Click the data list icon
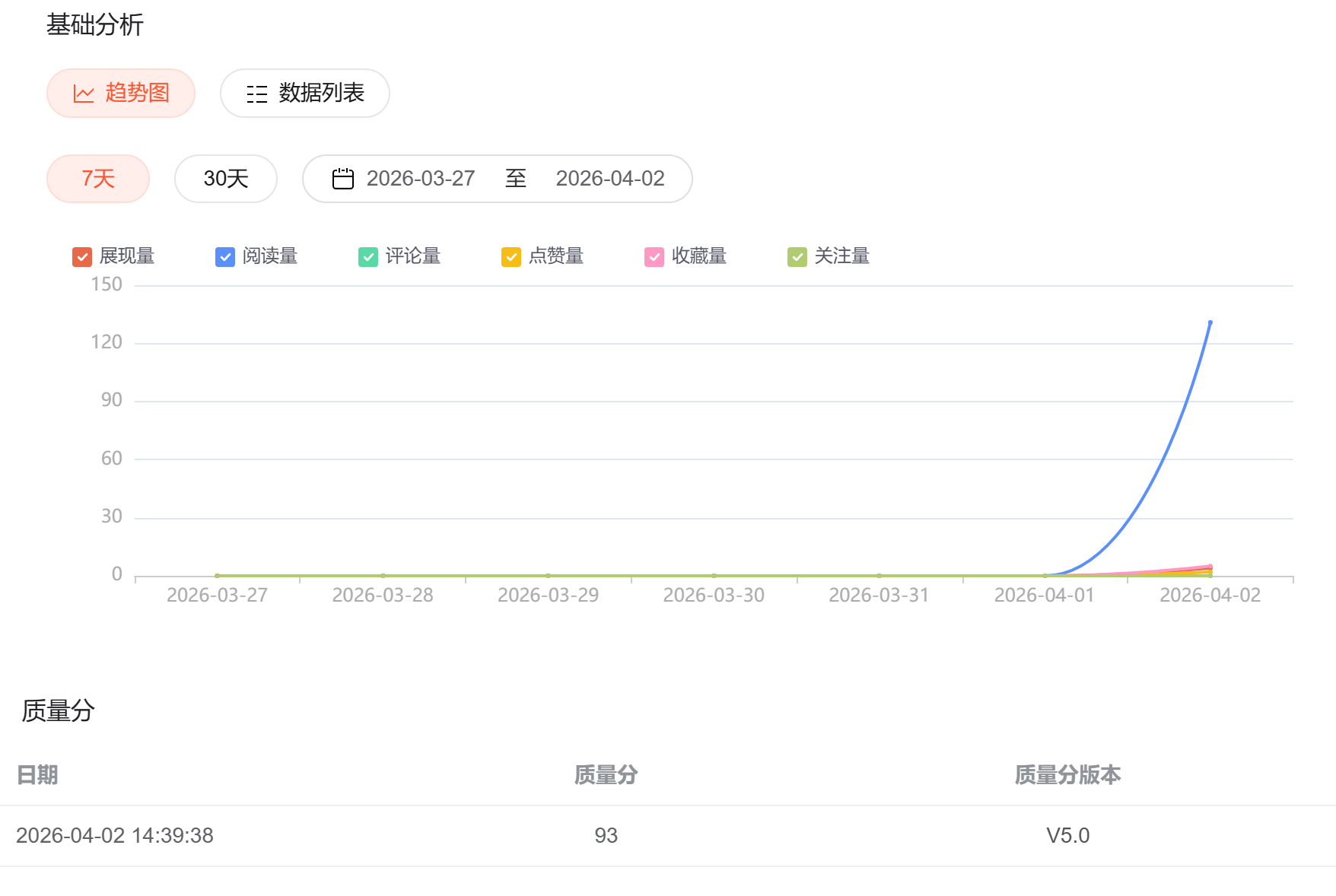Viewport: 1336px width, 896px height. (x=257, y=94)
